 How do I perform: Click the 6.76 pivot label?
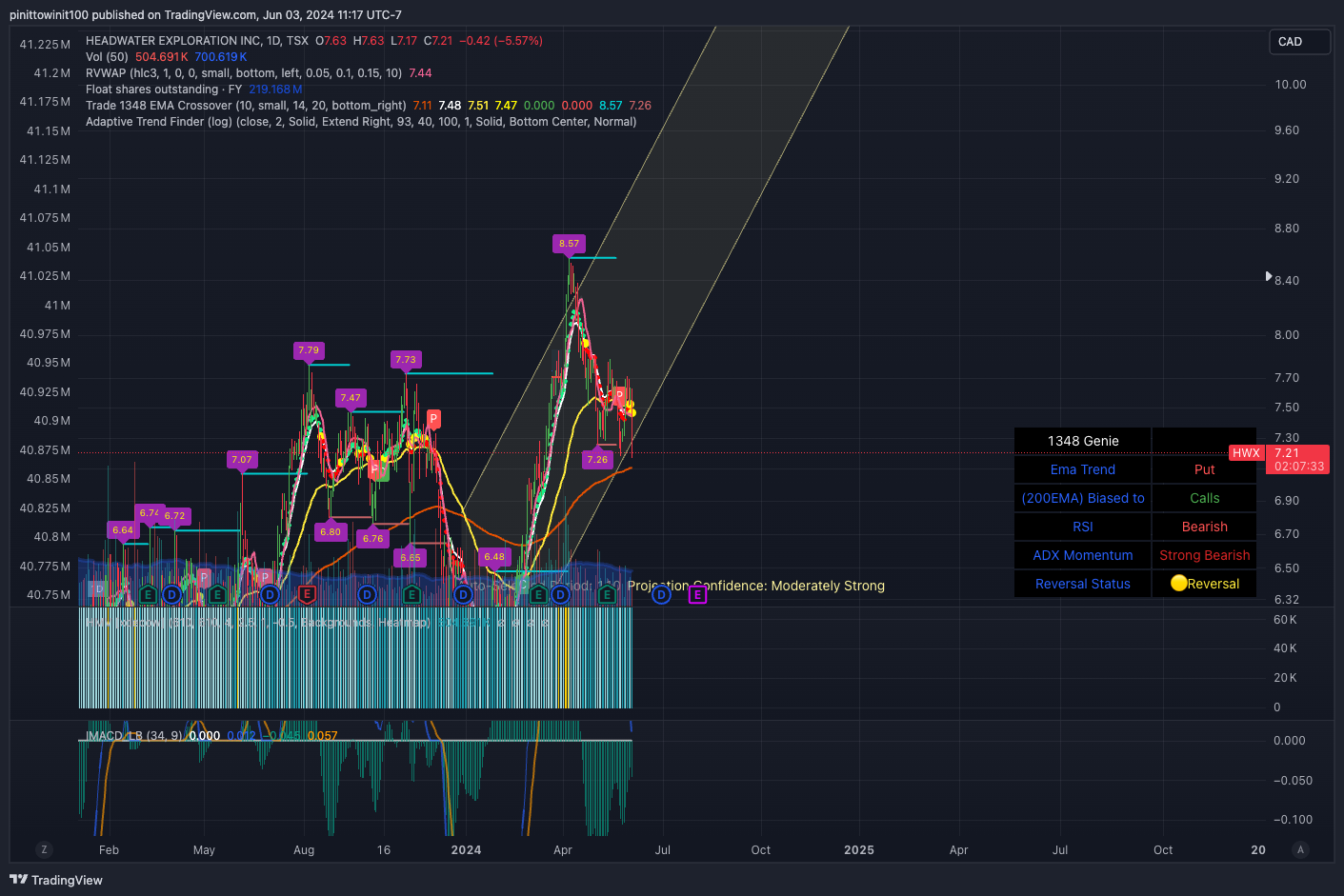[x=372, y=539]
